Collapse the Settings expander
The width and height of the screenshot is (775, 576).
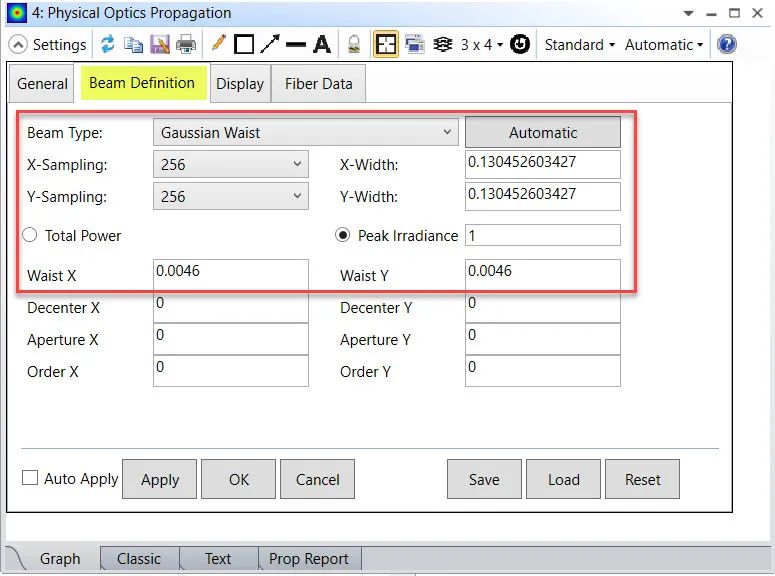tap(18, 45)
